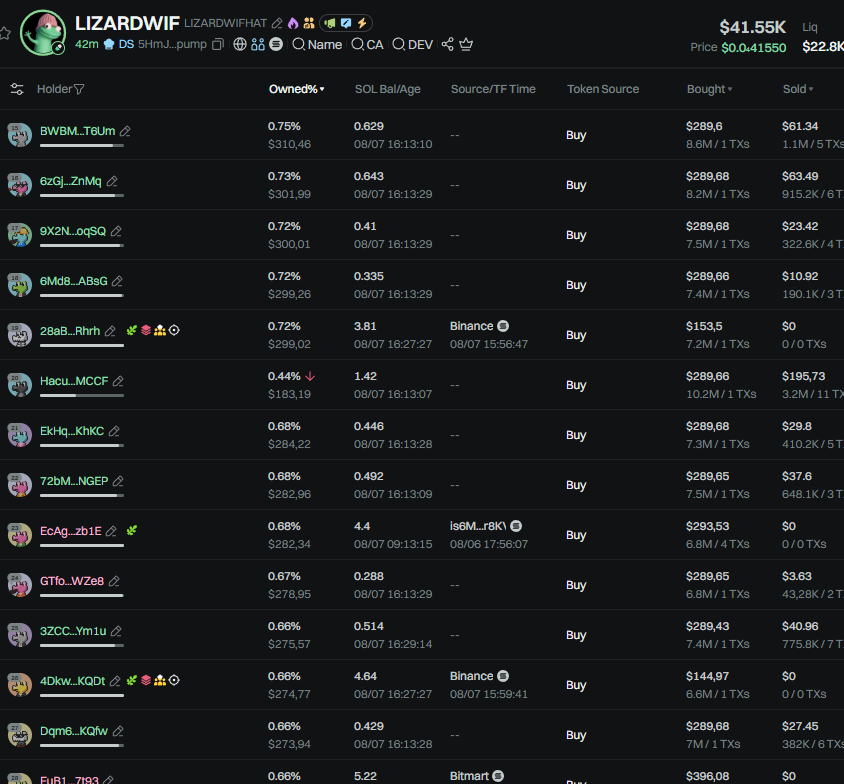Click the round Solana explorer icon in the header
This screenshot has height=784, width=844.
click(276, 44)
